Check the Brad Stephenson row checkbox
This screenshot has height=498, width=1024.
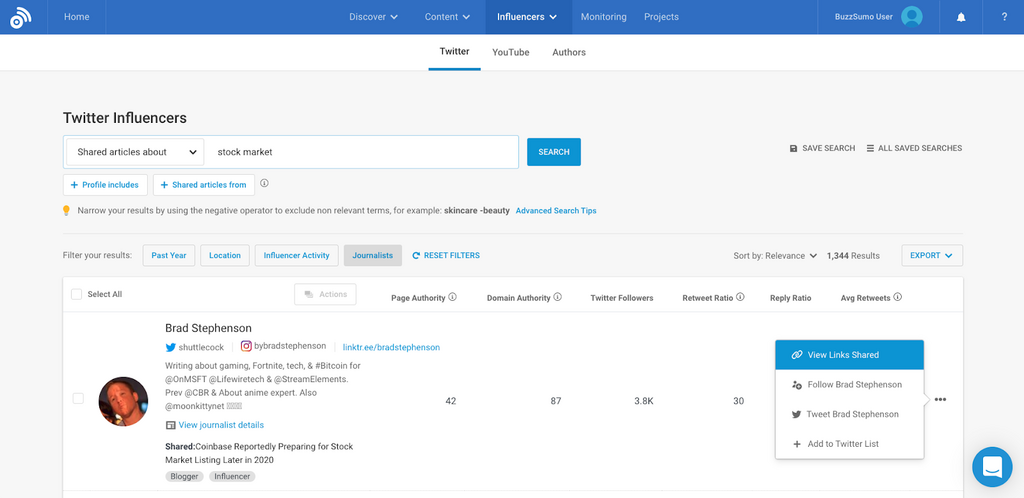(78, 399)
